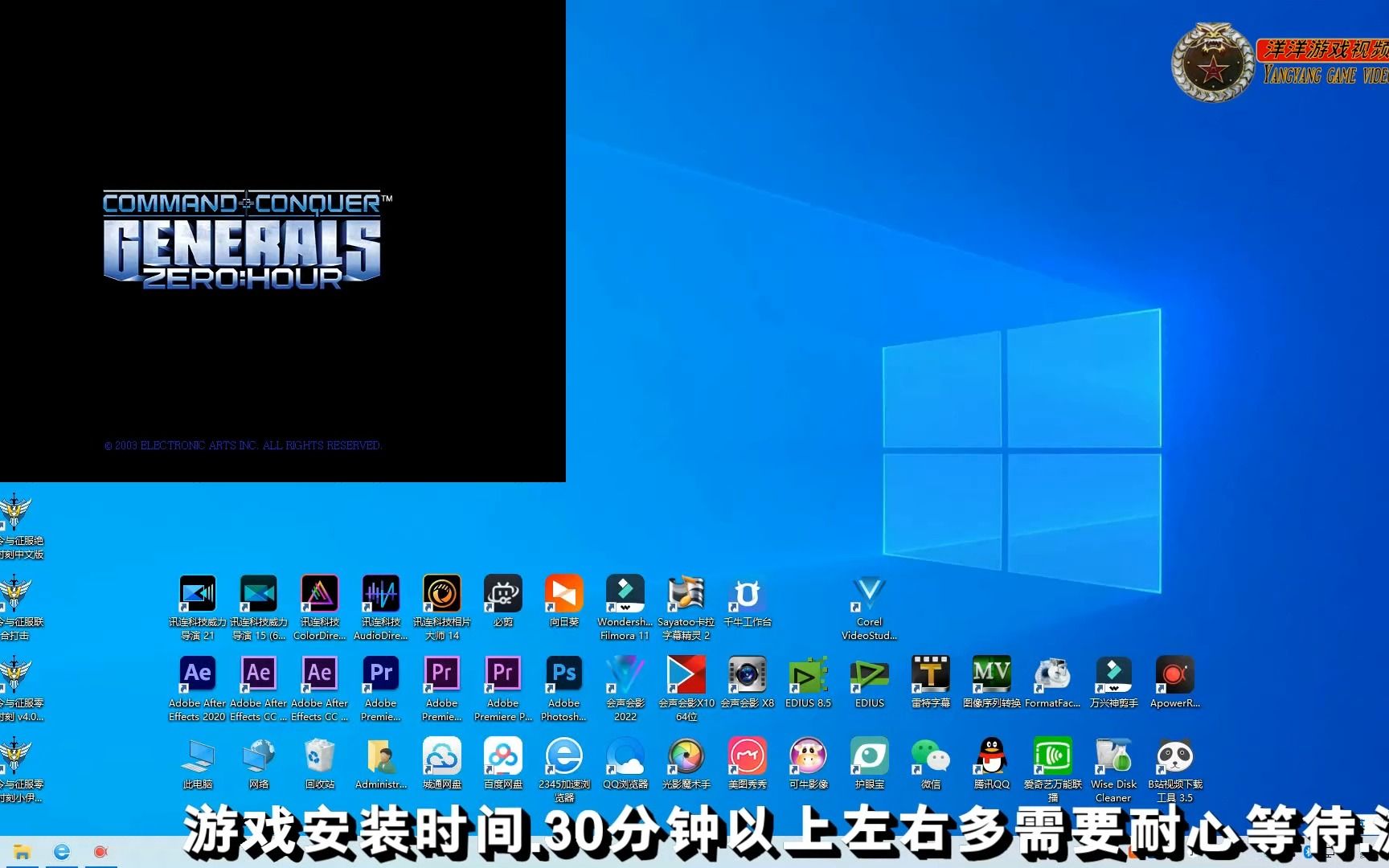Launch the 腾讯QQ penguin icon
Image resolution: width=1389 pixels, height=868 pixels.
992,764
